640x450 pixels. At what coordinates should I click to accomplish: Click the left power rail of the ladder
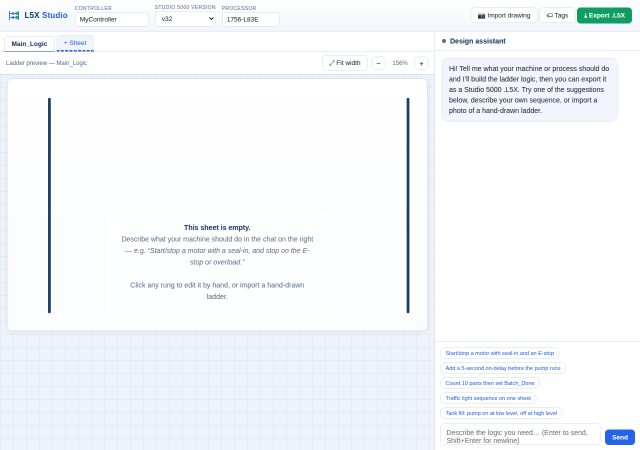(x=49, y=205)
